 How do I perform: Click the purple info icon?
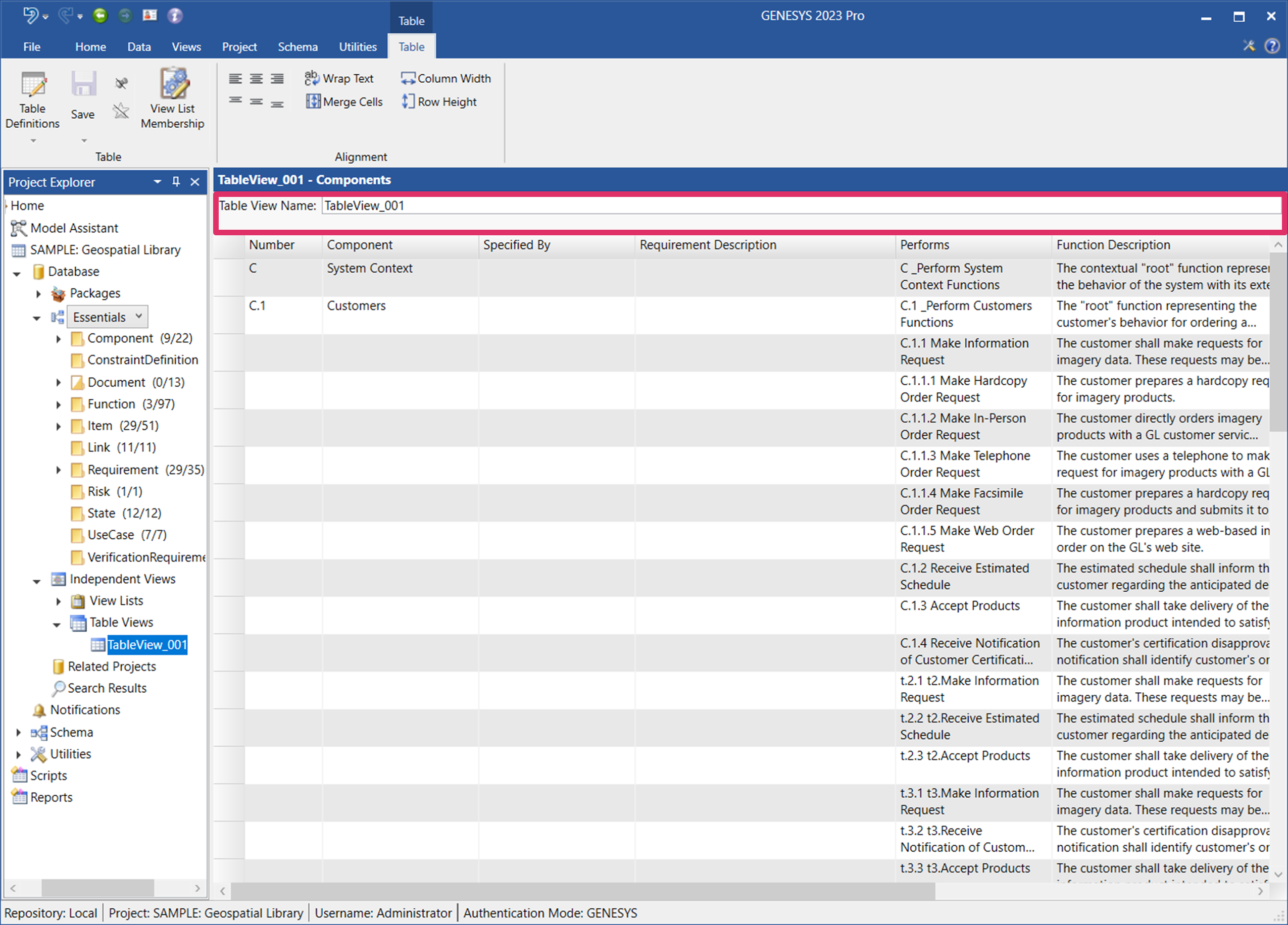pyautogui.click(x=175, y=15)
